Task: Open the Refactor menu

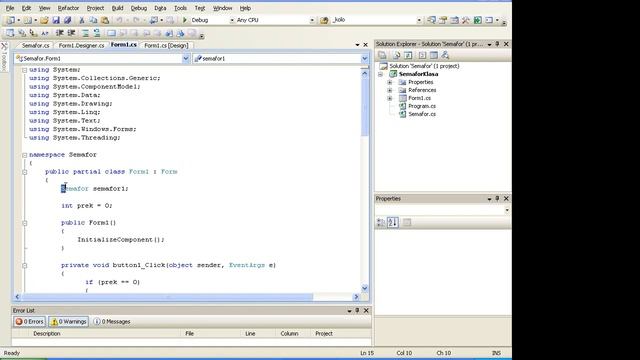Action: pyautogui.click(x=68, y=8)
